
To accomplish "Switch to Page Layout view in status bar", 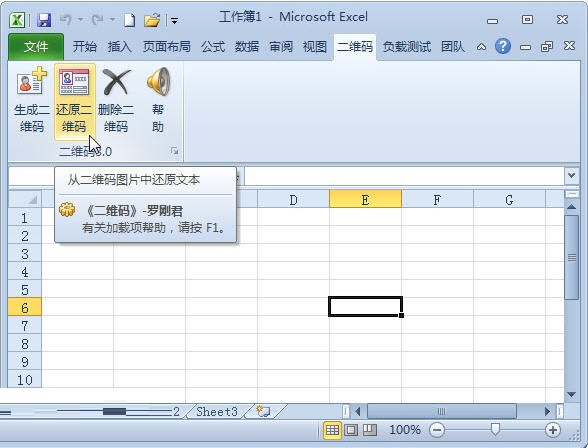I will click(x=351, y=430).
